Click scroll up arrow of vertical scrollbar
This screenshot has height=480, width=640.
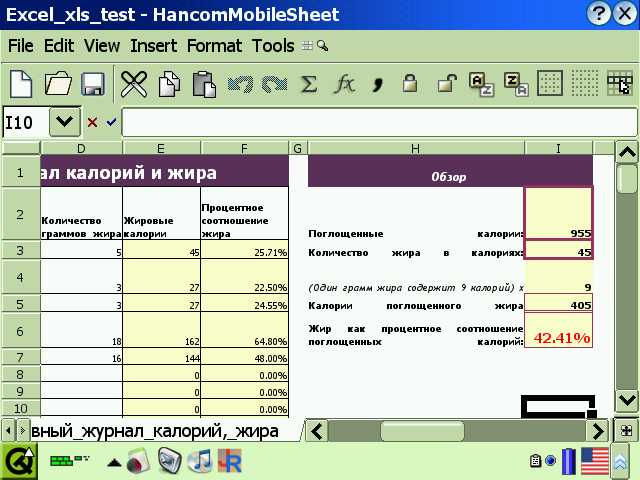(627, 152)
